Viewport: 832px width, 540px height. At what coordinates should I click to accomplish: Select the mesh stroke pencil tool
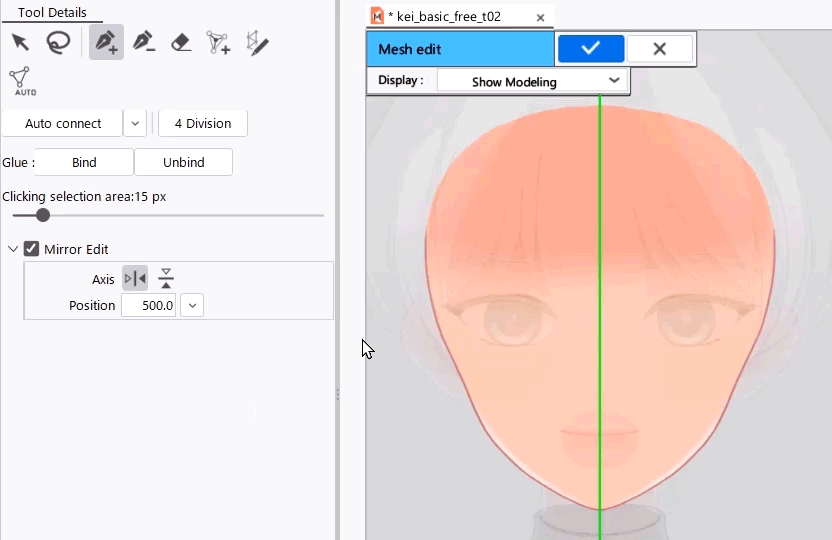point(257,42)
